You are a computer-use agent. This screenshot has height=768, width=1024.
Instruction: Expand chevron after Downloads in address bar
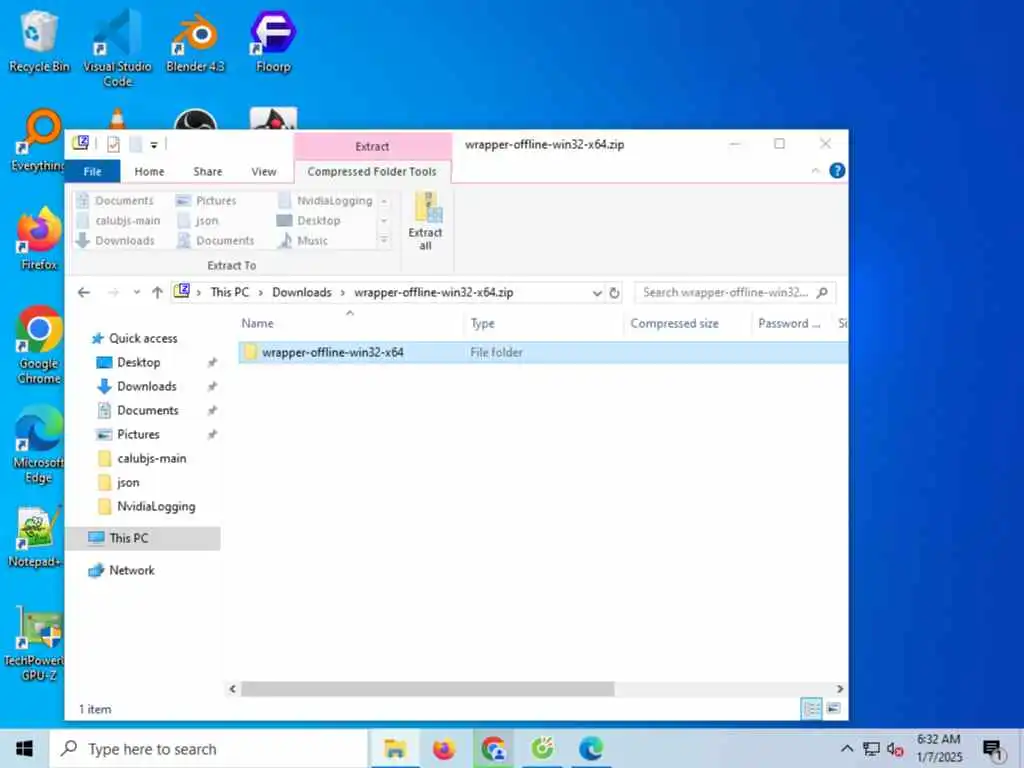[x=342, y=293]
